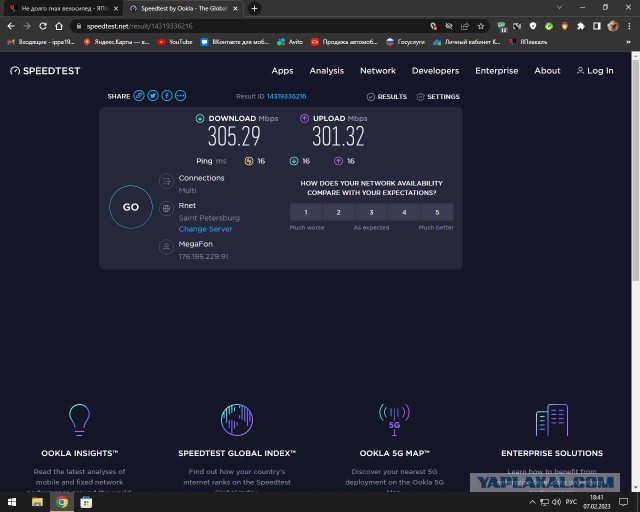Viewport: 640px width, 512px height.
Task: Open File Explorer from taskbar
Action: pos(37,502)
